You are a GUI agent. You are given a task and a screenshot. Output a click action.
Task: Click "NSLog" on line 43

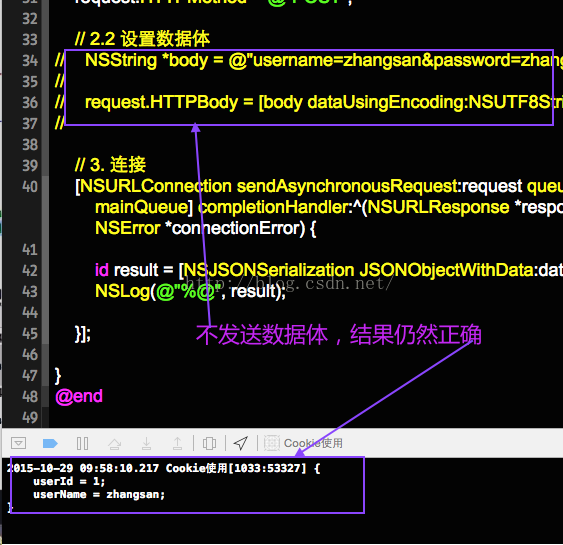pyautogui.click(x=122, y=291)
